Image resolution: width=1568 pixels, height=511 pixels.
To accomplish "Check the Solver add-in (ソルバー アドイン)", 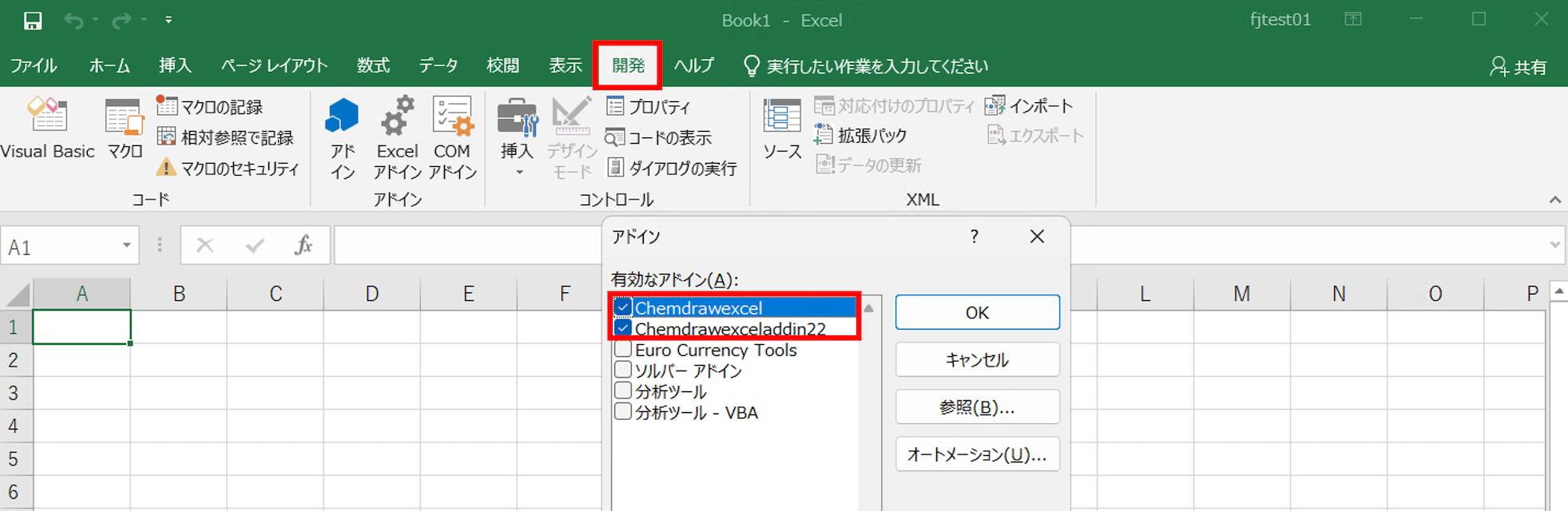I will point(623,370).
